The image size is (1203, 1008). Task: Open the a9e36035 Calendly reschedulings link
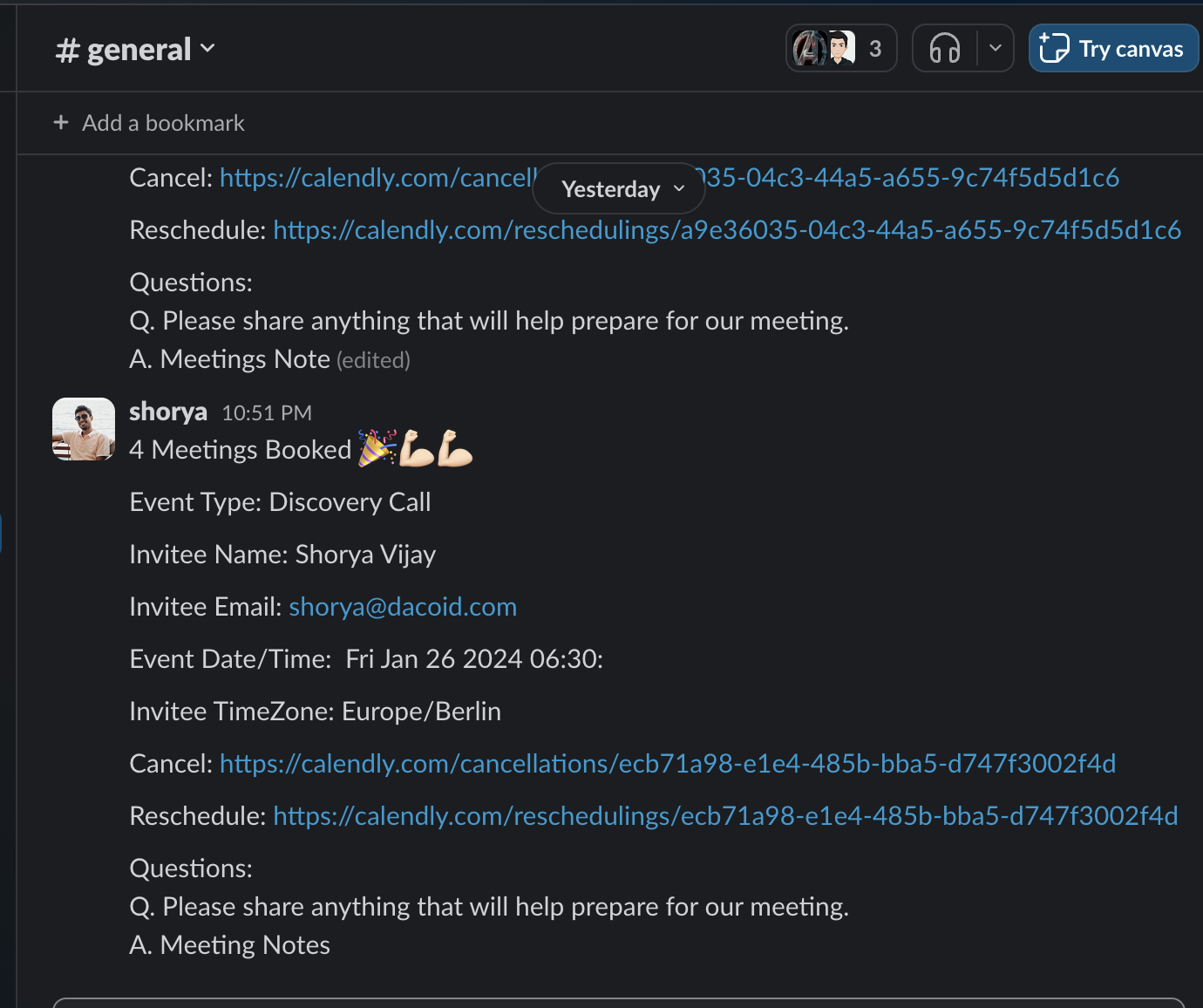(x=726, y=230)
